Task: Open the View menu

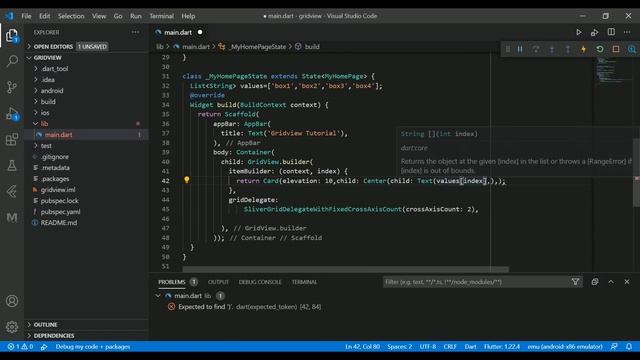Action: point(99,16)
